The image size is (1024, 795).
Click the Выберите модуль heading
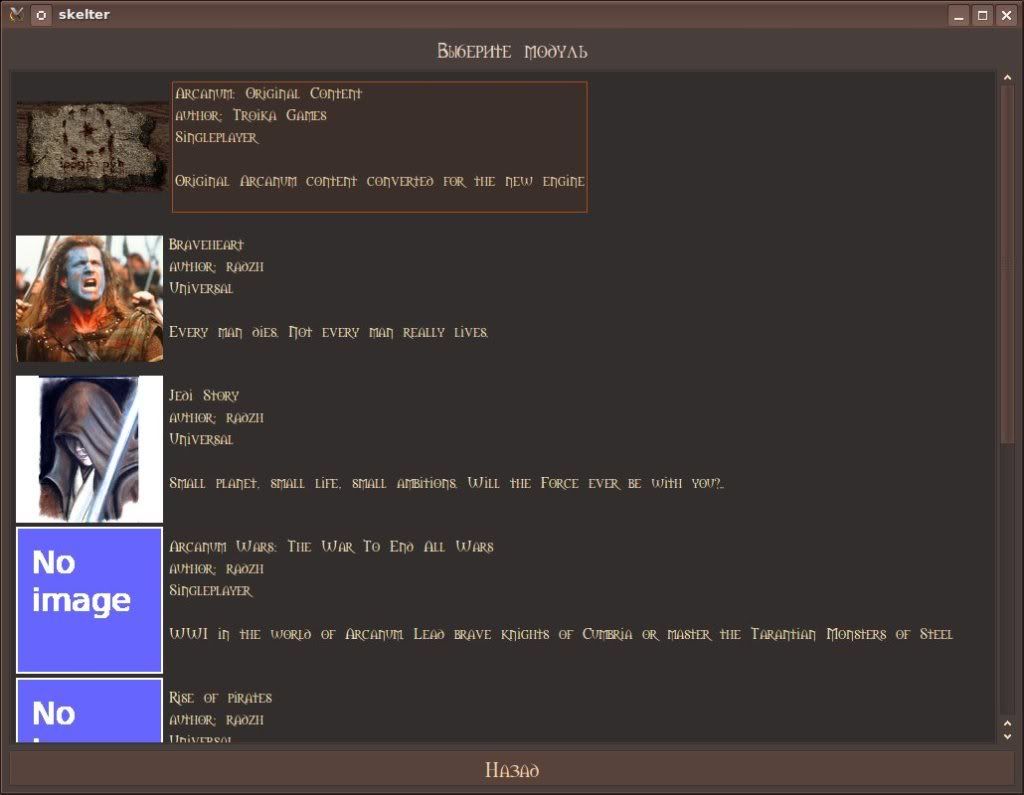(x=511, y=52)
